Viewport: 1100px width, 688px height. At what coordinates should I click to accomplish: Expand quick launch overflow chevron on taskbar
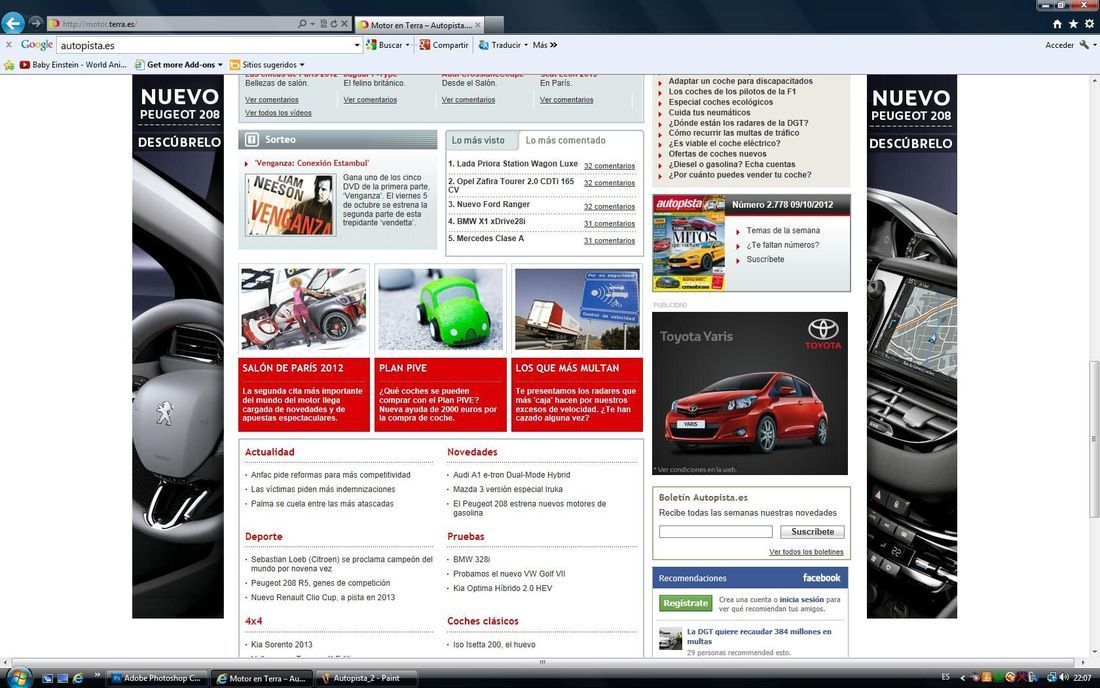click(97, 675)
